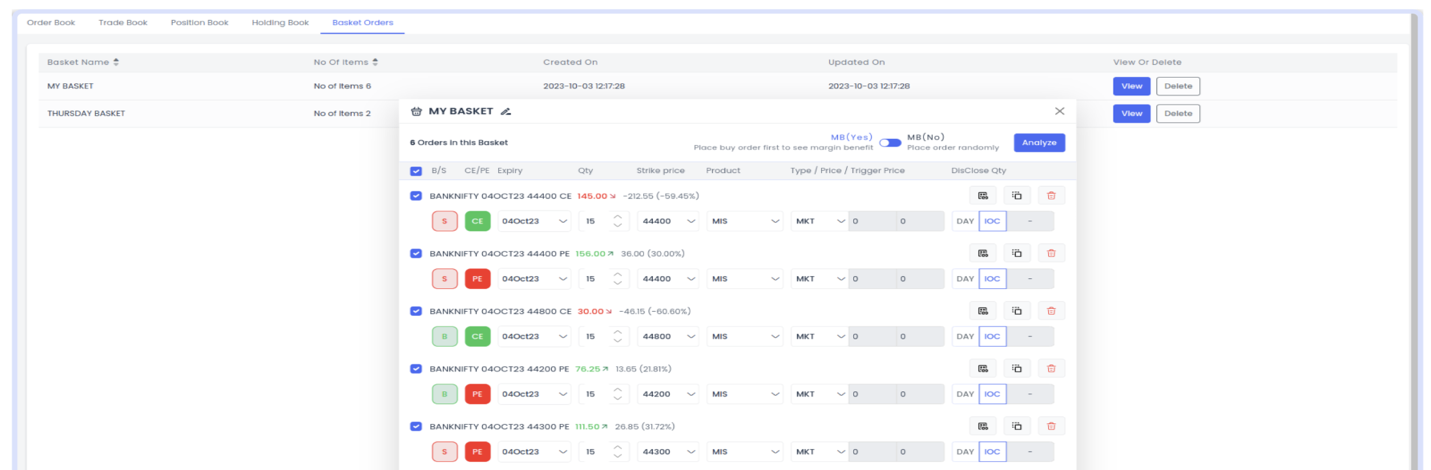
Task: Click the pencil icon beside MY BASKET title
Action: [506, 111]
